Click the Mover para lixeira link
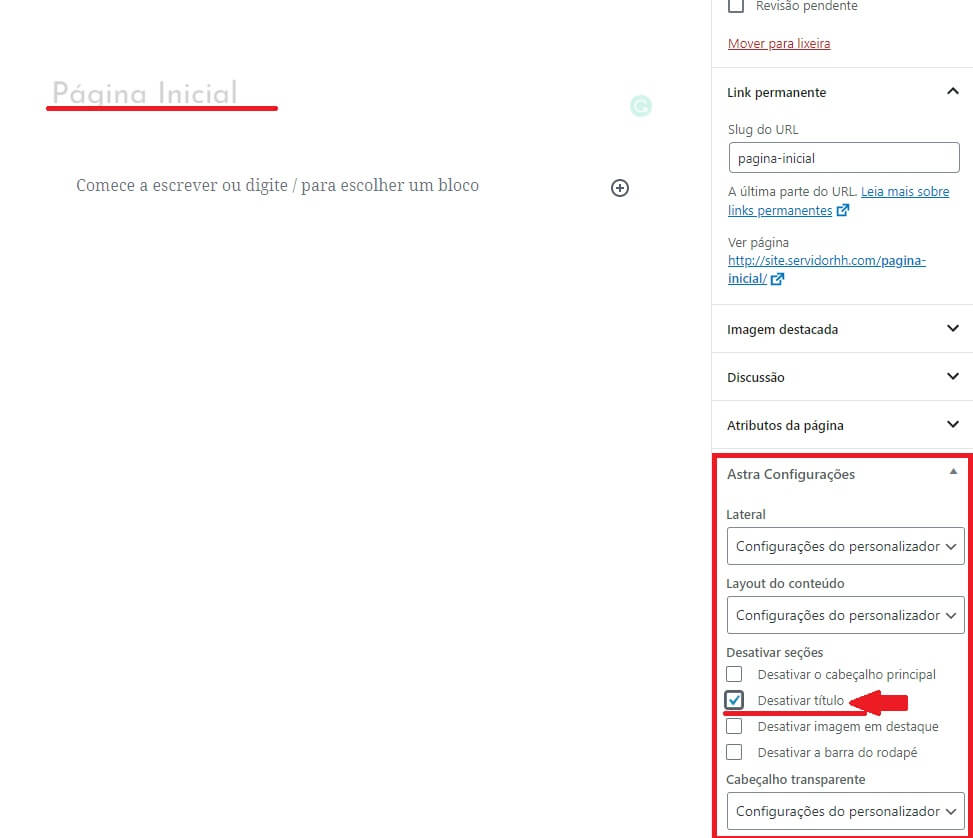Screen dimensions: 973x838 tap(778, 43)
